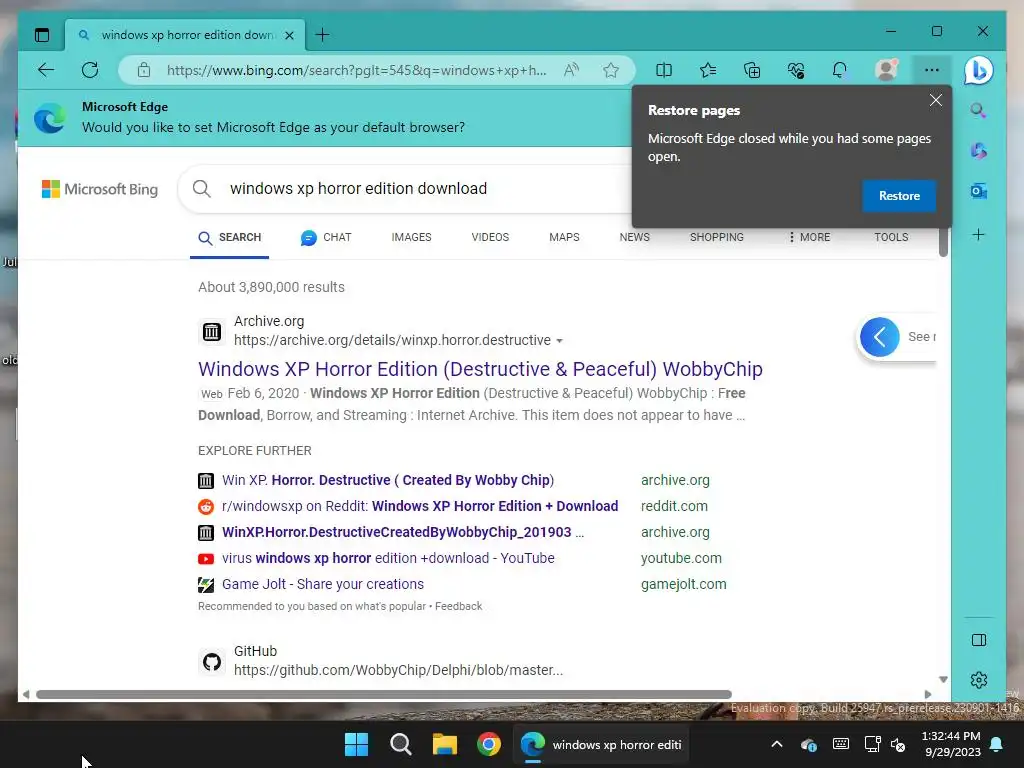Add this page to favorites star
The image size is (1024, 768).
pyautogui.click(x=611, y=70)
